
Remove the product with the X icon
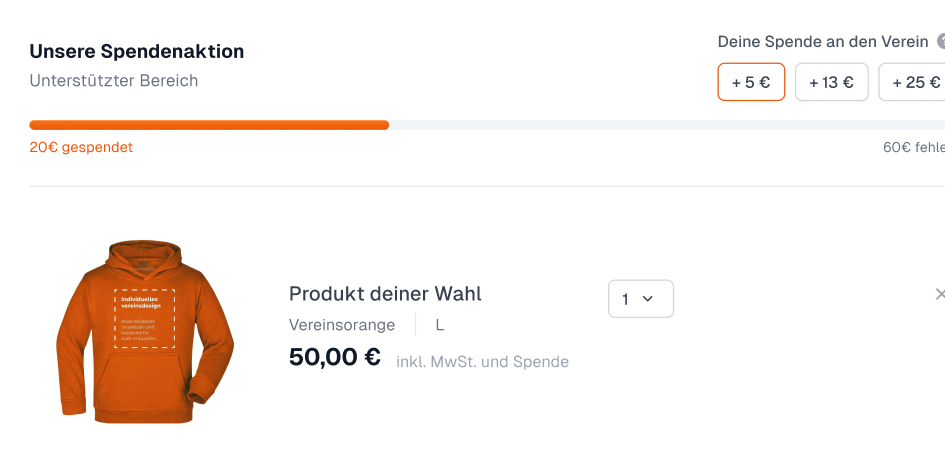pos(940,294)
